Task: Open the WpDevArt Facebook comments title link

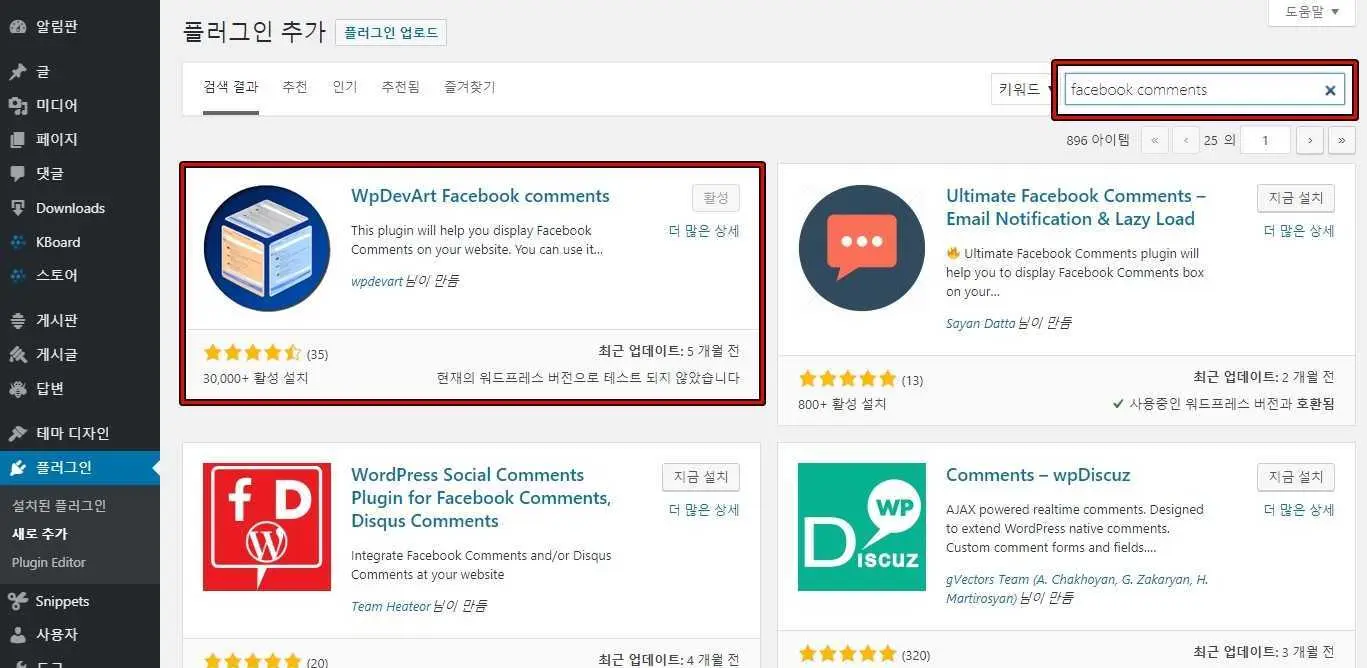Action: [480, 196]
